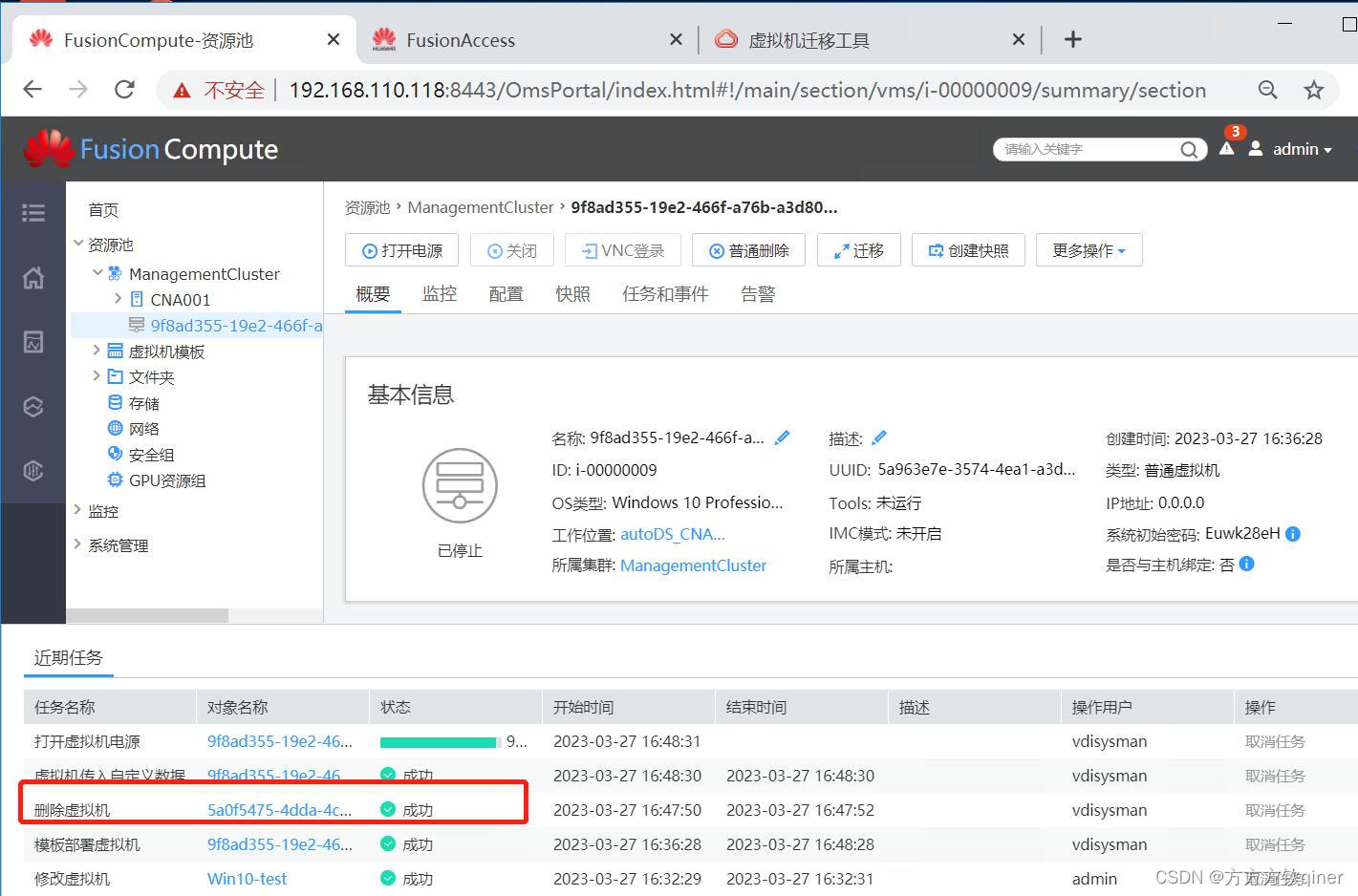Open Win10-test object link in tasks
This screenshot has height=896, width=1358.
247,879
